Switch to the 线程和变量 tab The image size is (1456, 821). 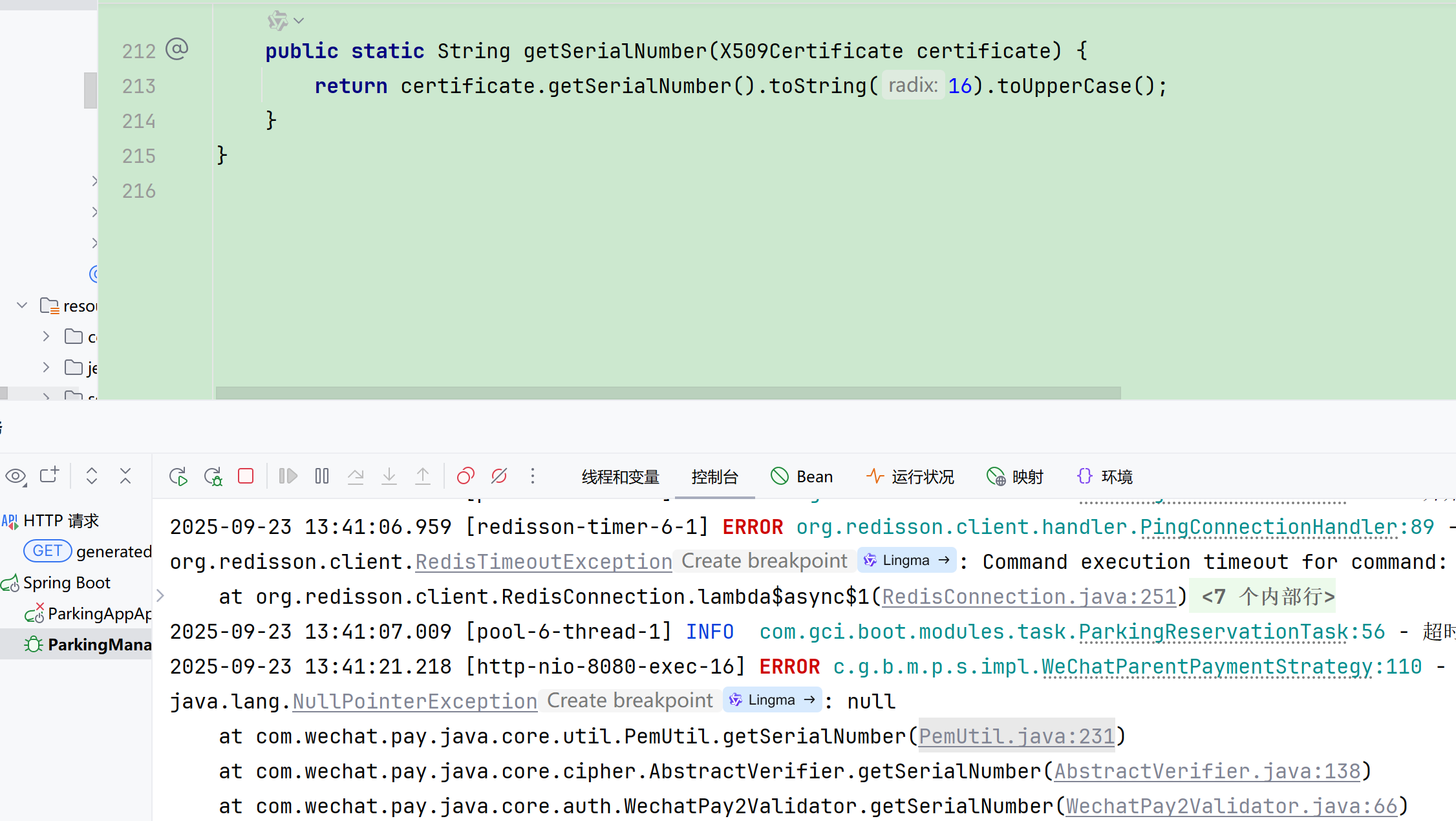620,477
